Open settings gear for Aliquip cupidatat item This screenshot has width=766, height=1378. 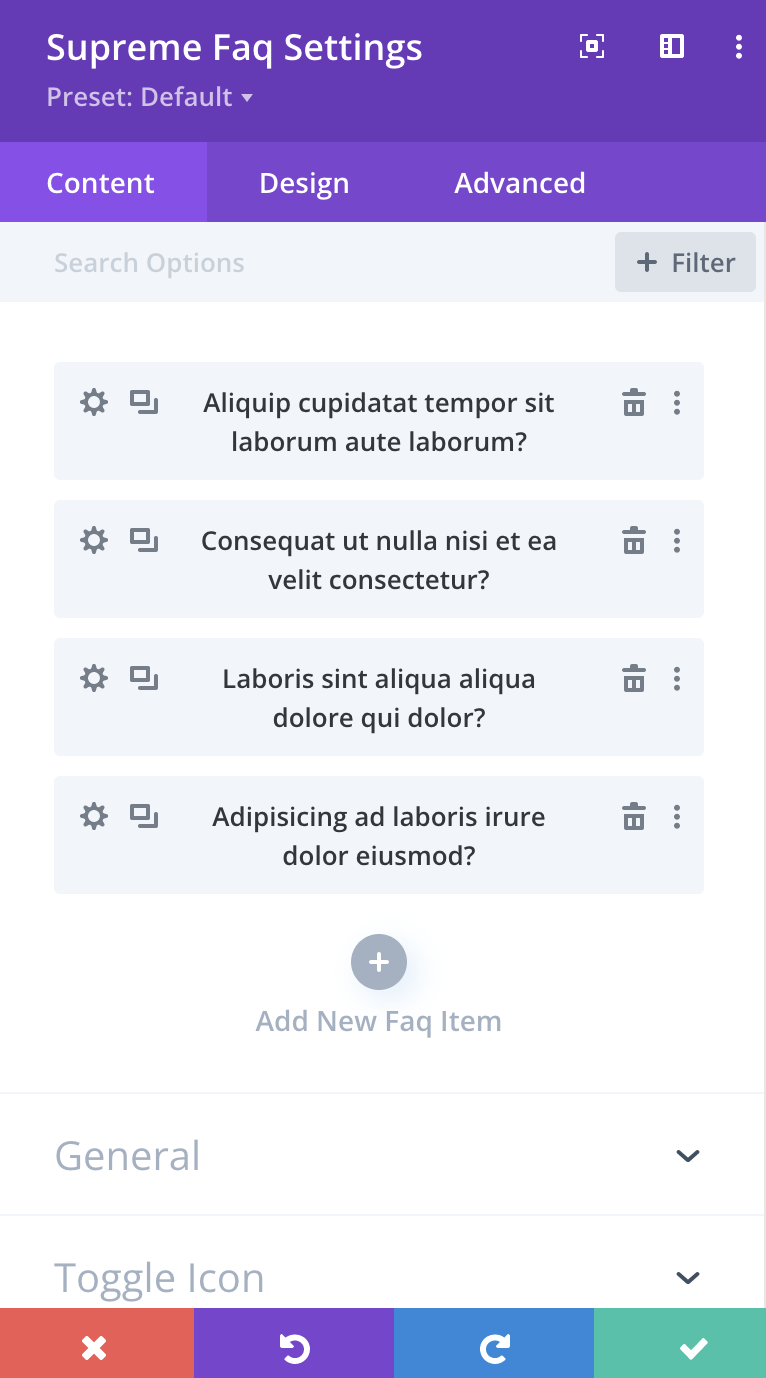(93, 403)
